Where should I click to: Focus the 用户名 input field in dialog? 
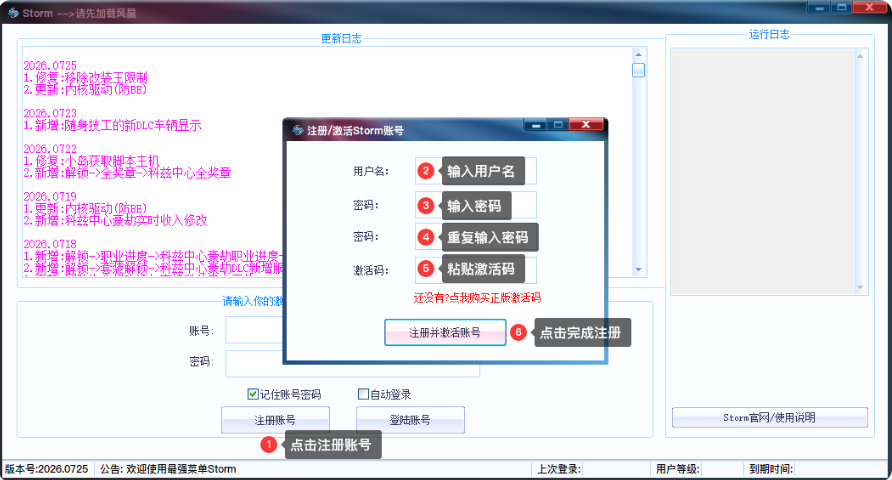click(476, 171)
